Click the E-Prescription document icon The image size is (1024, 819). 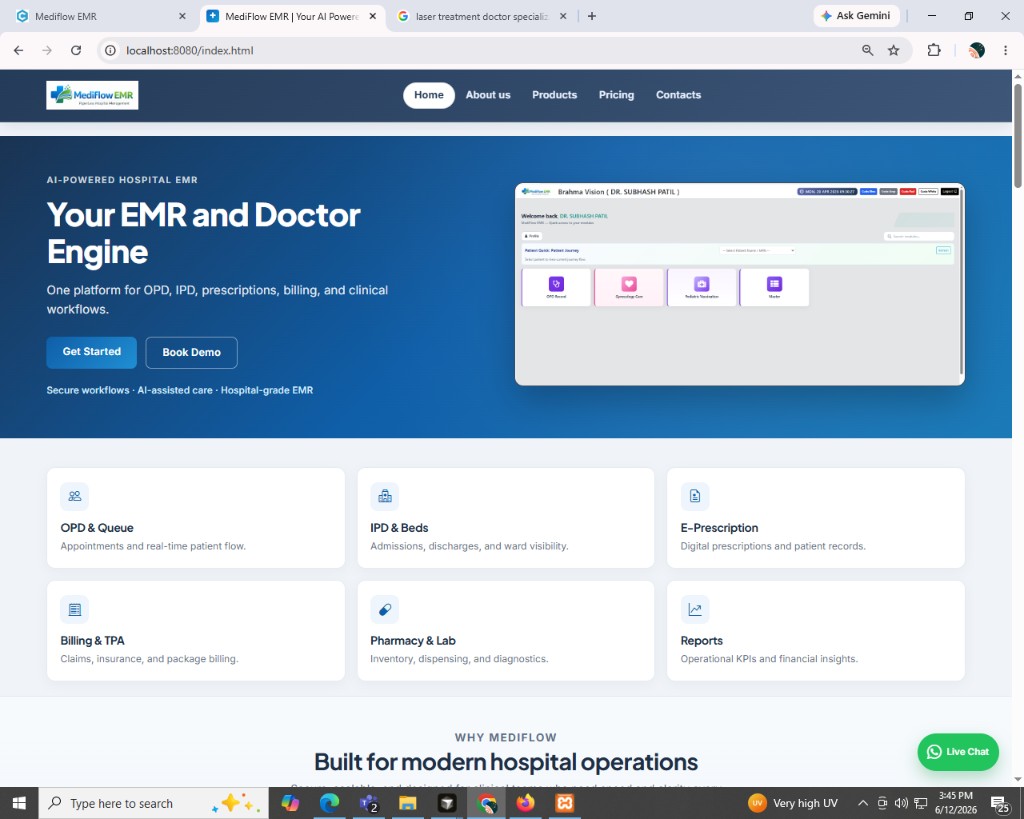click(695, 496)
